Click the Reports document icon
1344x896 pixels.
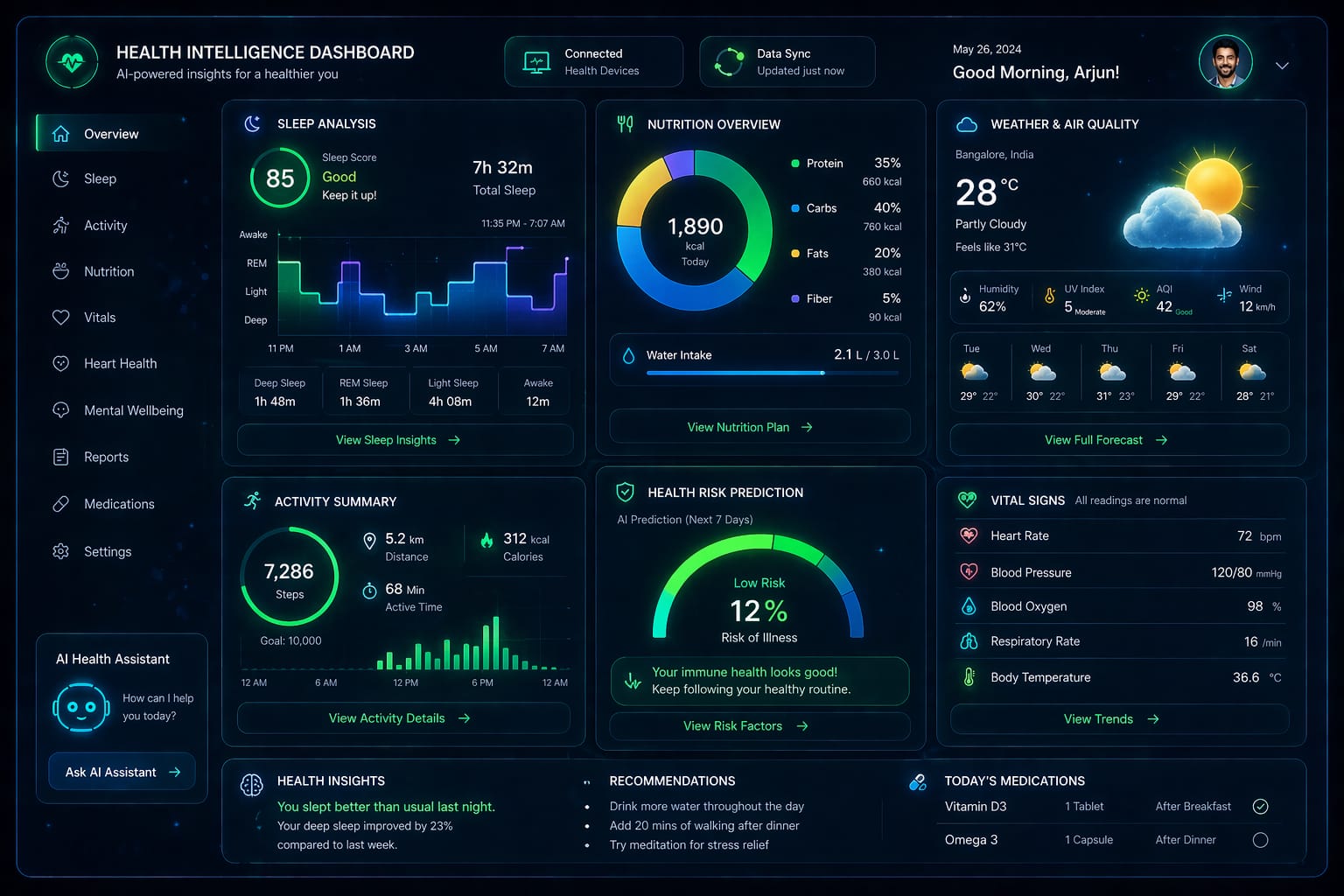click(60, 457)
